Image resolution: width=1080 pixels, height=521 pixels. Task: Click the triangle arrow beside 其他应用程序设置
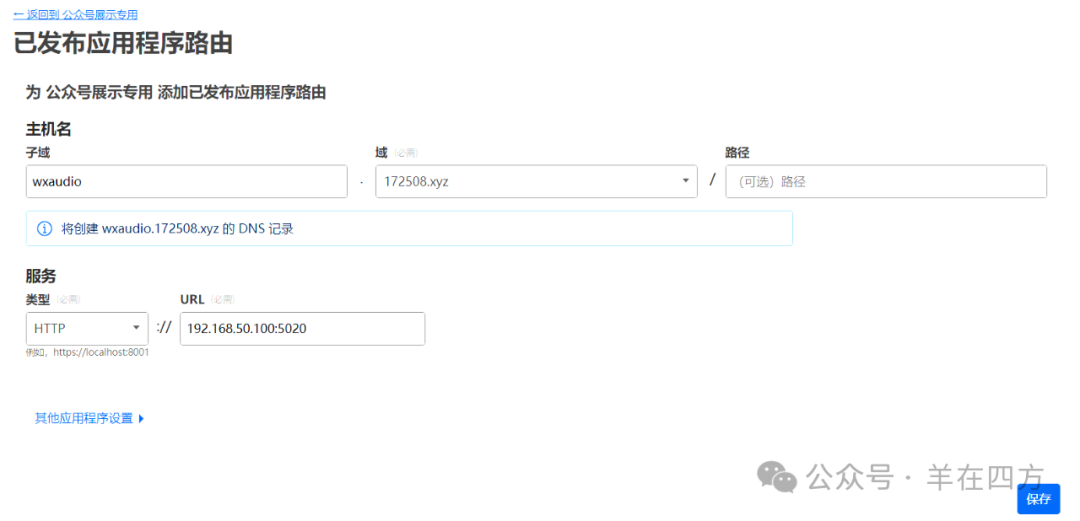pos(141,419)
